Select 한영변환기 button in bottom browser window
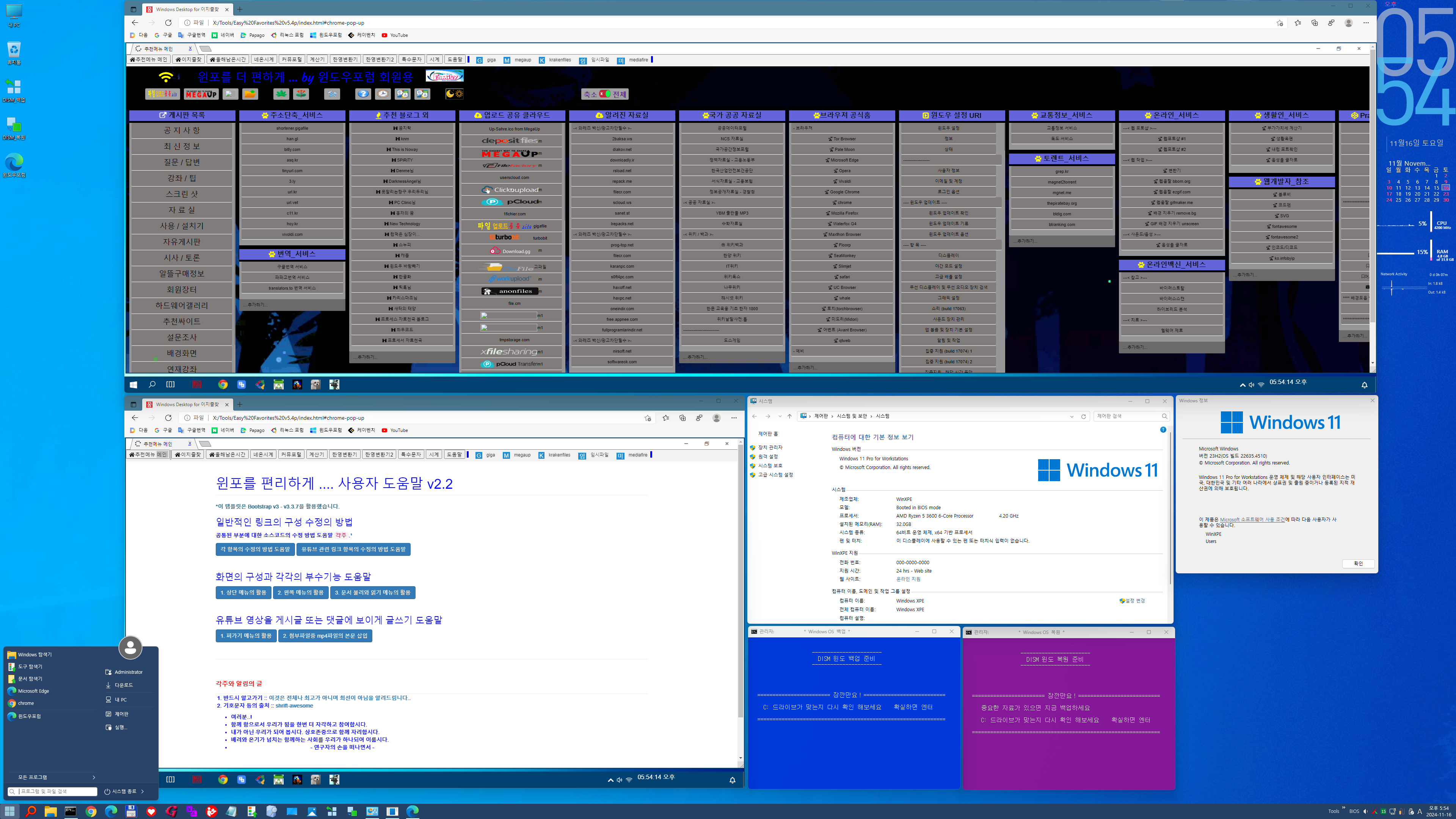 tap(344, 455)
